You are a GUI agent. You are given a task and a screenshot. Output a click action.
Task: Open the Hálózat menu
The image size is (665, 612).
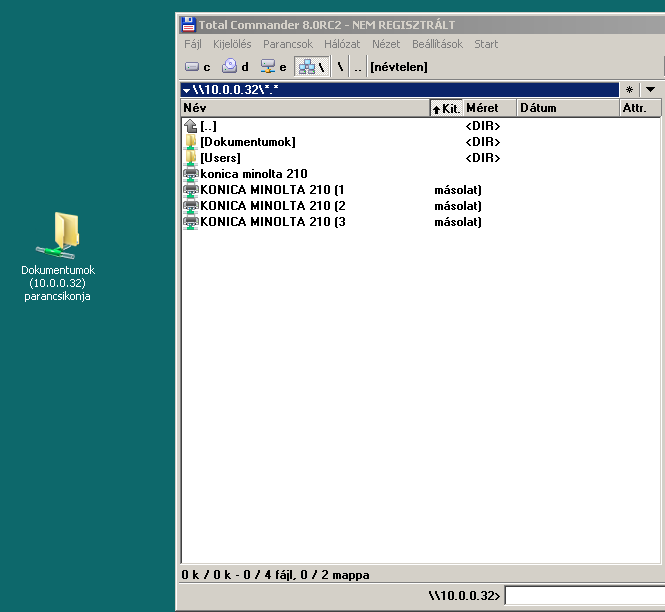(342, 44)
